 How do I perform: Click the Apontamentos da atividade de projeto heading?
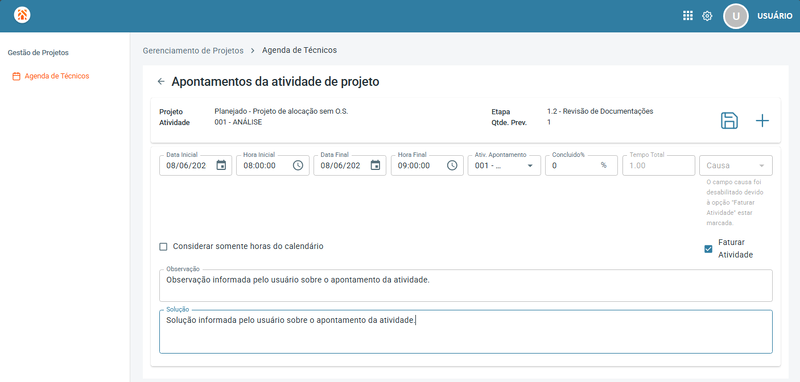tap(276, 82)
